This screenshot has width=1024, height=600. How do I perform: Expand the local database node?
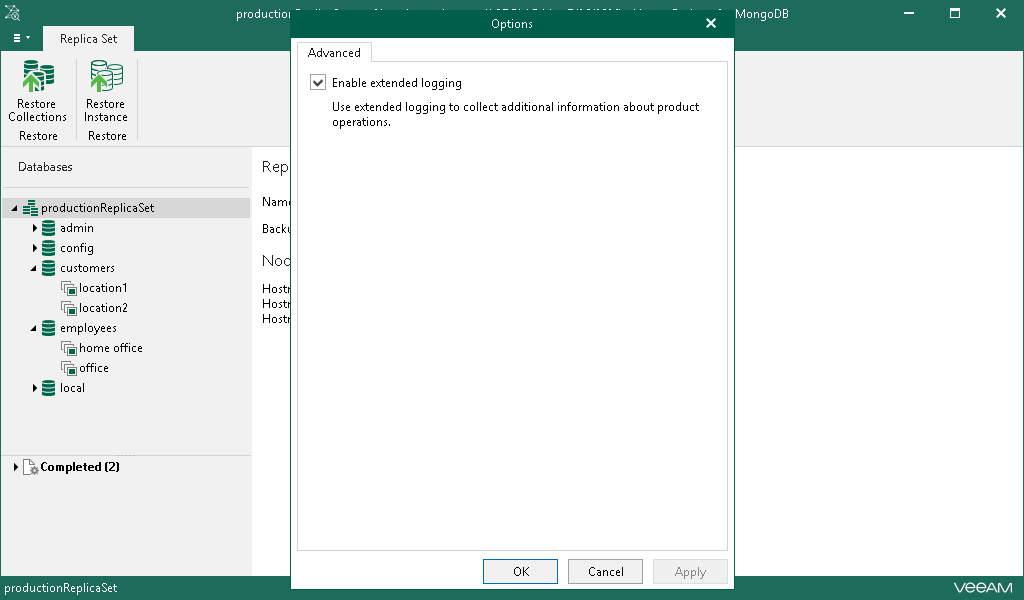[35, 388]
